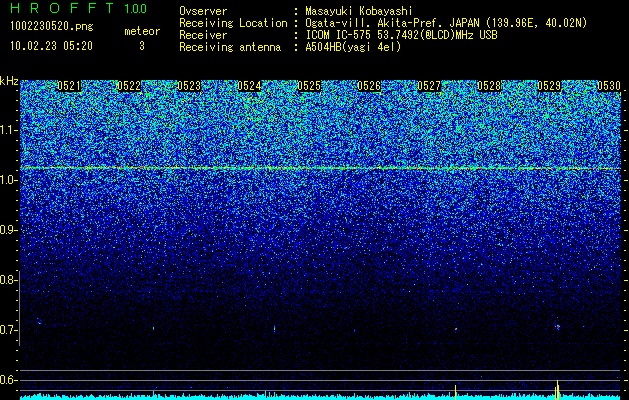Screen dimensions: 629x400
Task: Click the kHz axis unit label
Action: (9, 81)
